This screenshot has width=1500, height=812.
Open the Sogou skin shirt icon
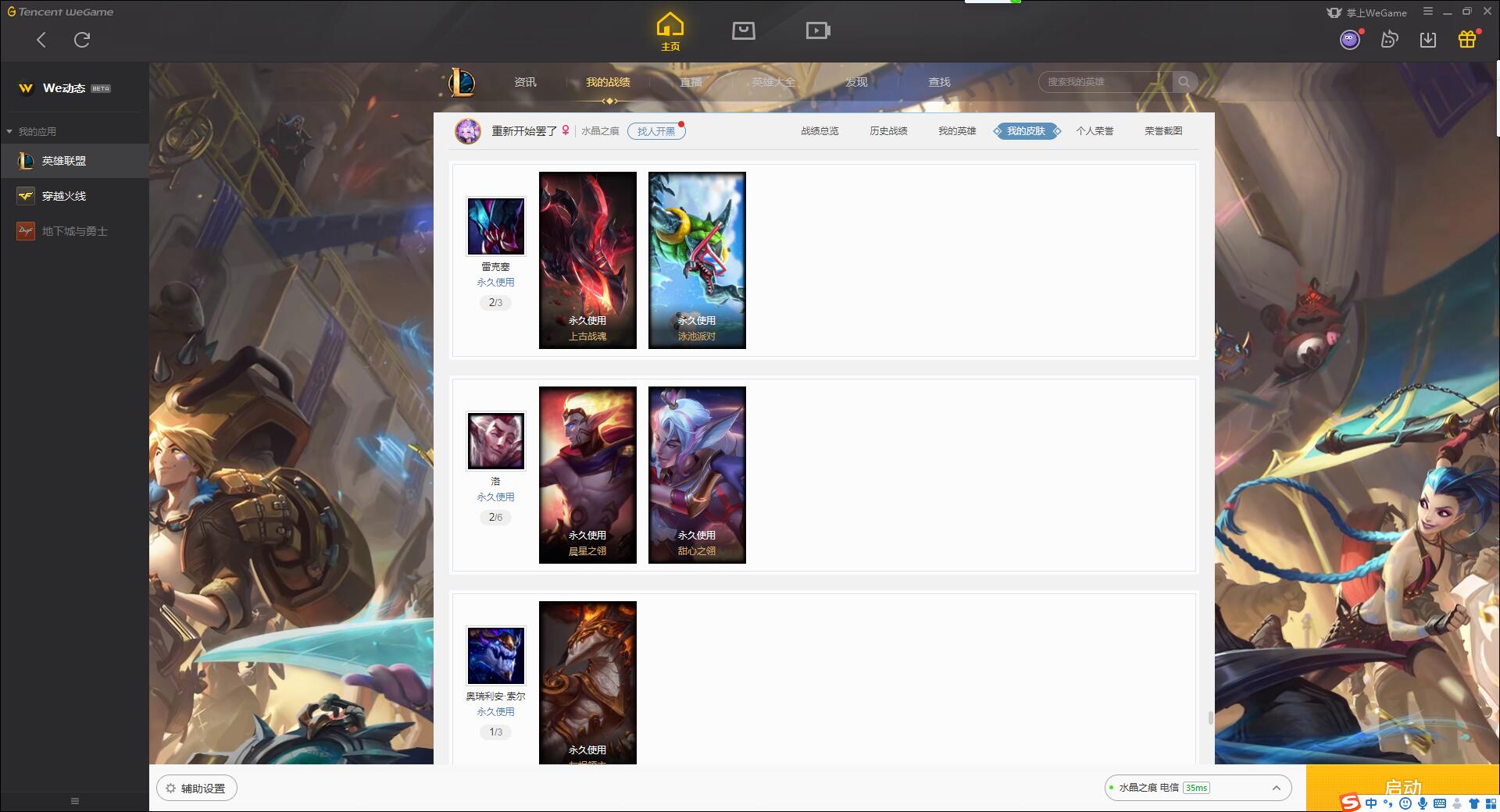[1474, 803]
